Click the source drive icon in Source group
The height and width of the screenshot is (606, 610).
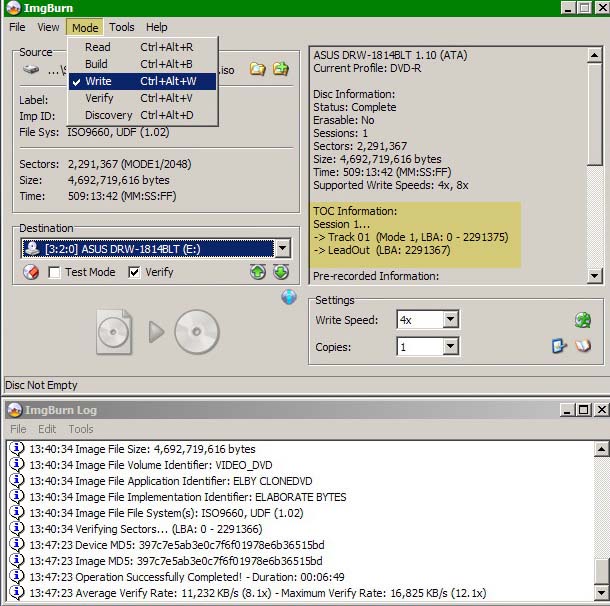pyautogui.click(x=31, y=70)
